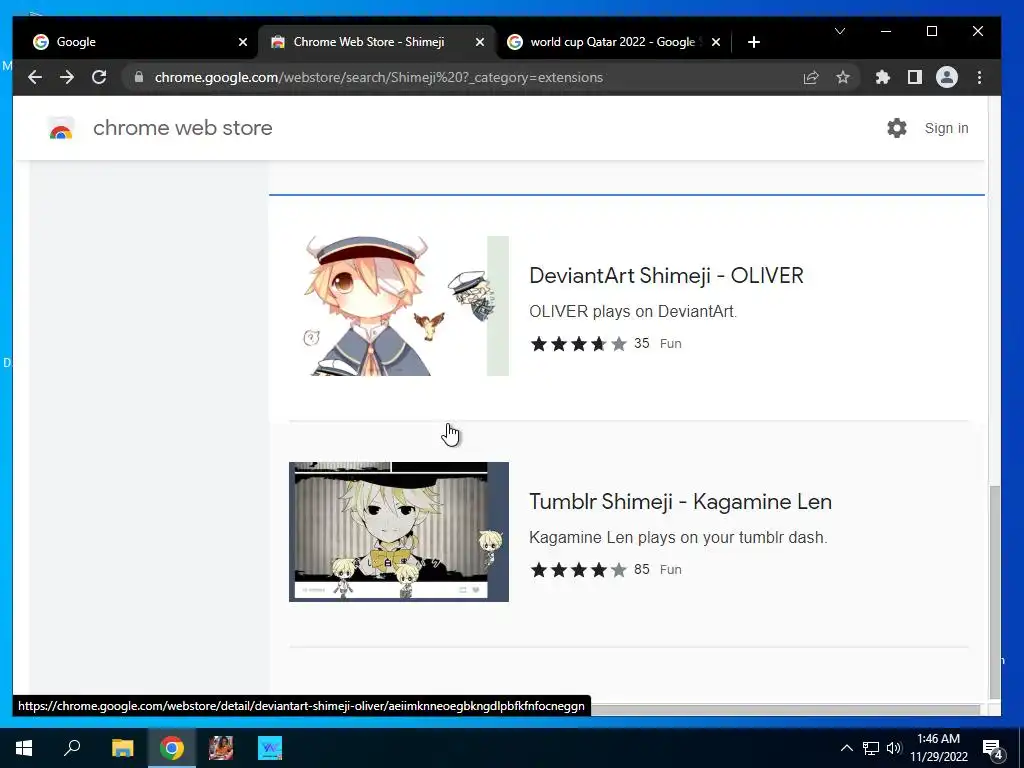Image resolution: width=1024 pixels, height=768 pixels.
Task: Open DeviantArt Shimeji - OLIVER extension
Action: coord(666,276)
